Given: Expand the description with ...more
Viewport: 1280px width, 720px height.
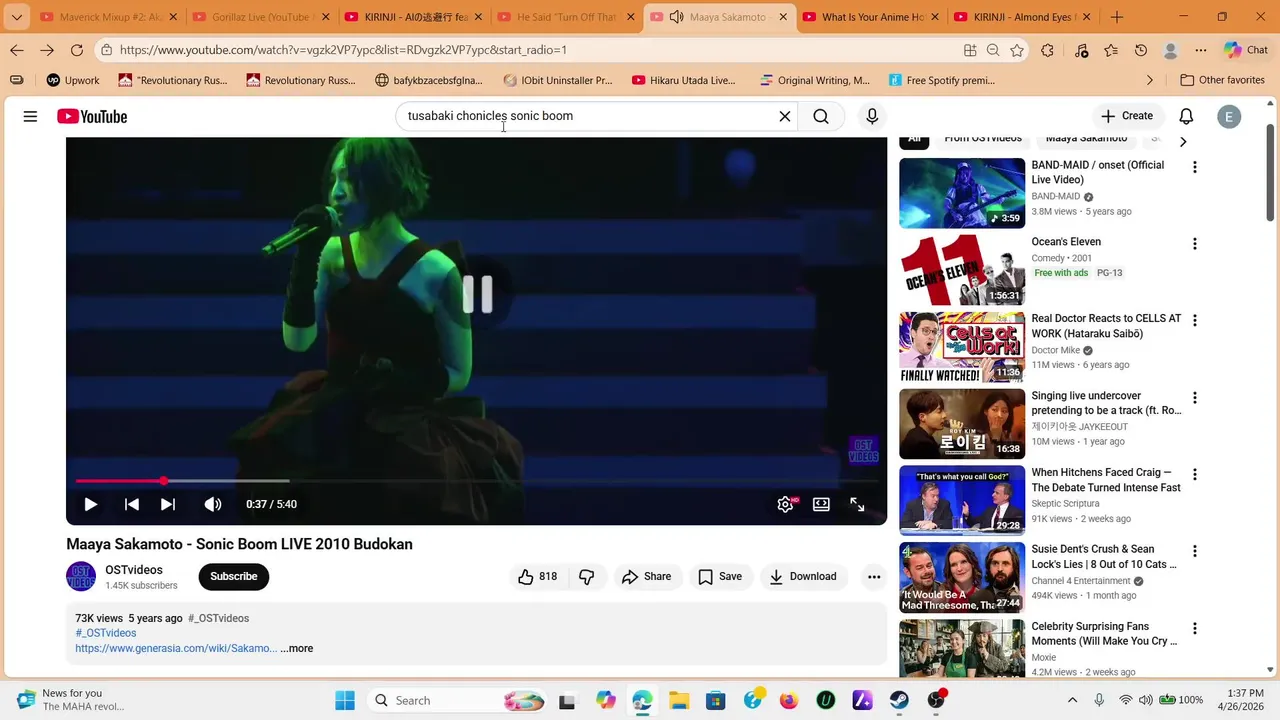Looking at the screenshot, I should (x=297, y=648).
